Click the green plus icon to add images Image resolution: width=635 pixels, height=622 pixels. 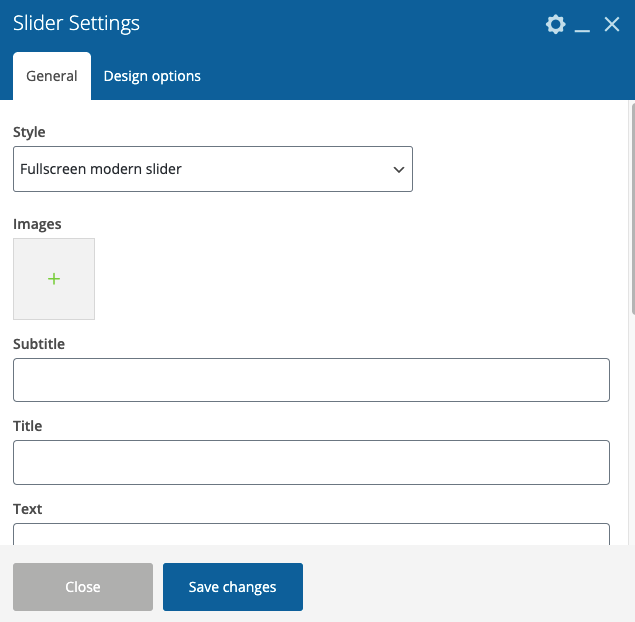[54, 279]
